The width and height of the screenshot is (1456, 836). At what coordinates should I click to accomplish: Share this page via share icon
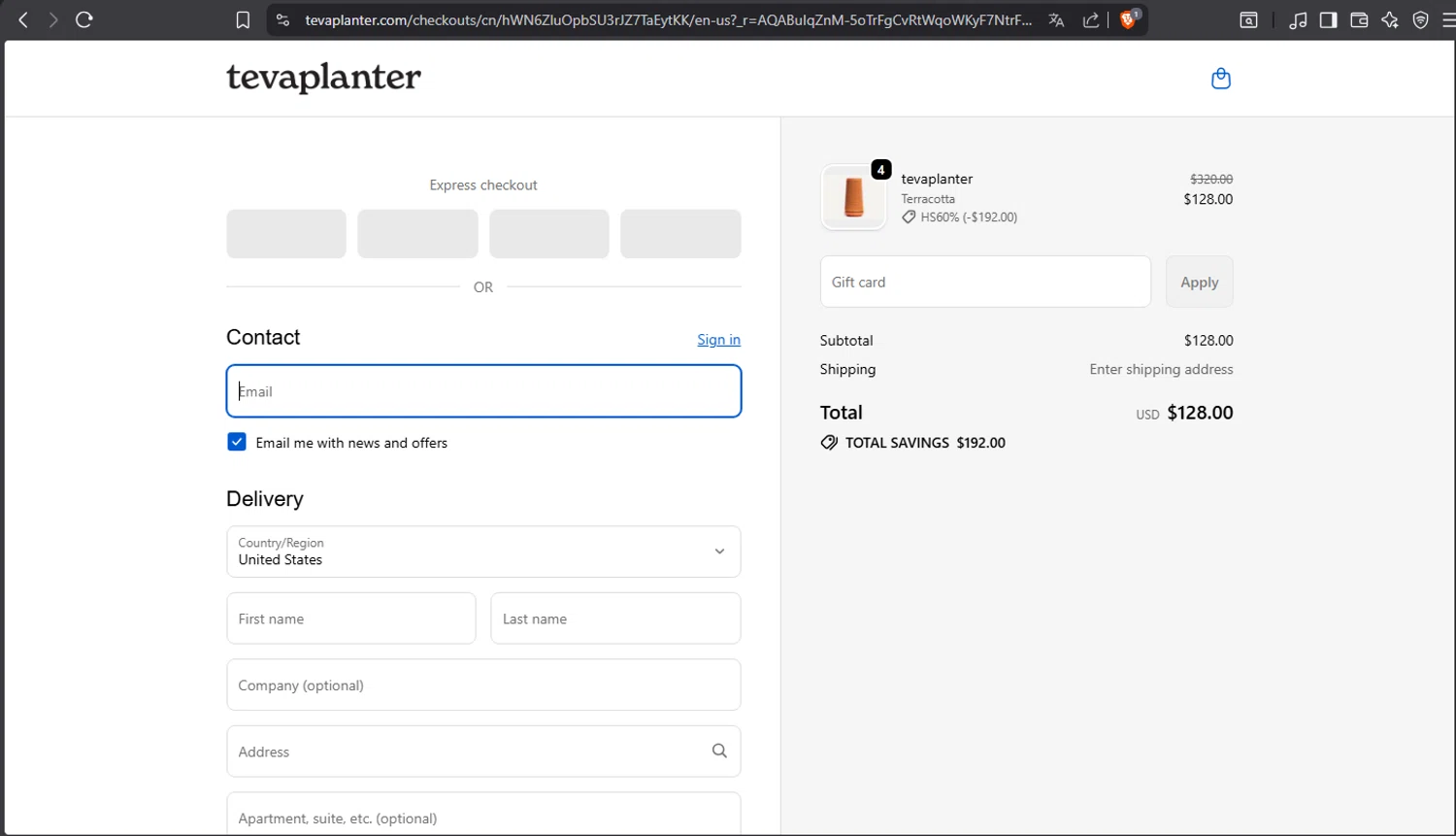click(x=1091, y=19)
